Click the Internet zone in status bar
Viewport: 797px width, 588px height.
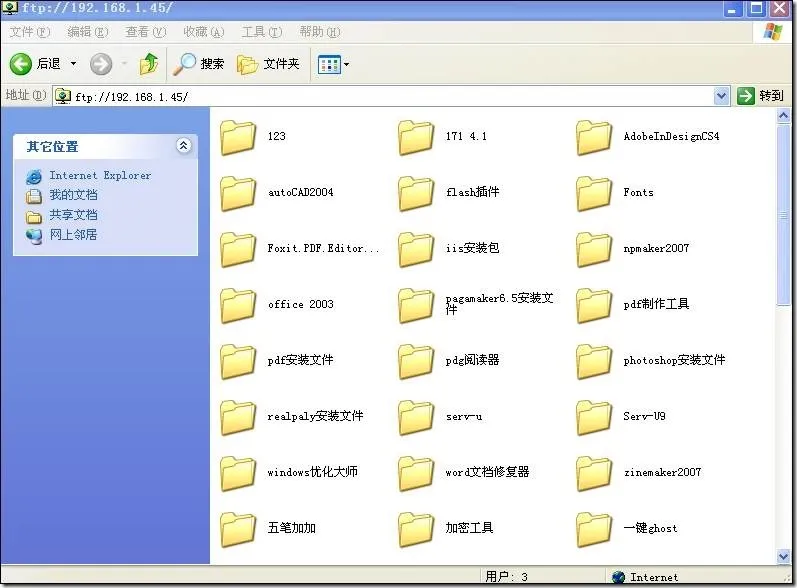click(646, 577)
